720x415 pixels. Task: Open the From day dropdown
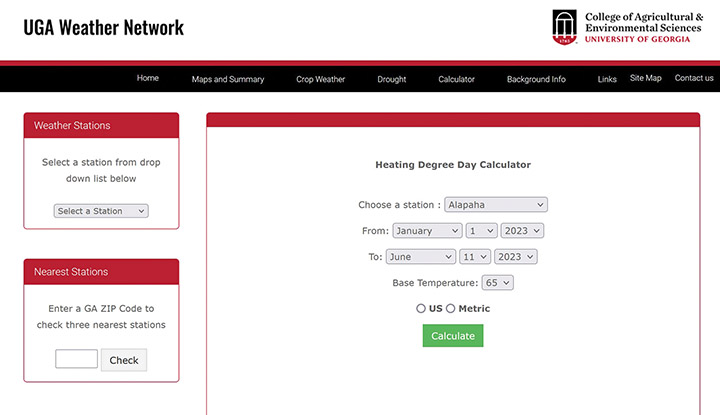(481, 231)
